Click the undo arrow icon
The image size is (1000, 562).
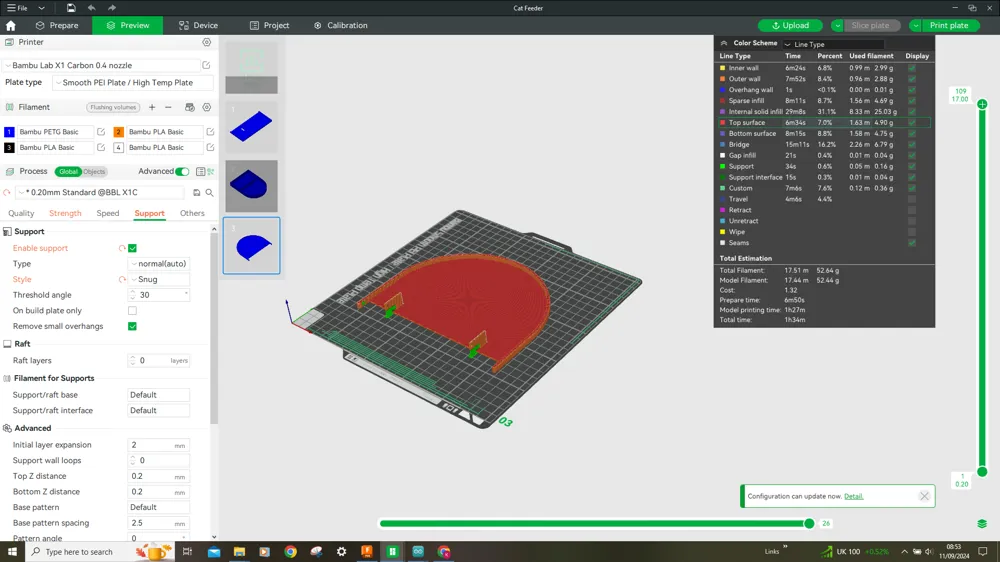[91, 8]
